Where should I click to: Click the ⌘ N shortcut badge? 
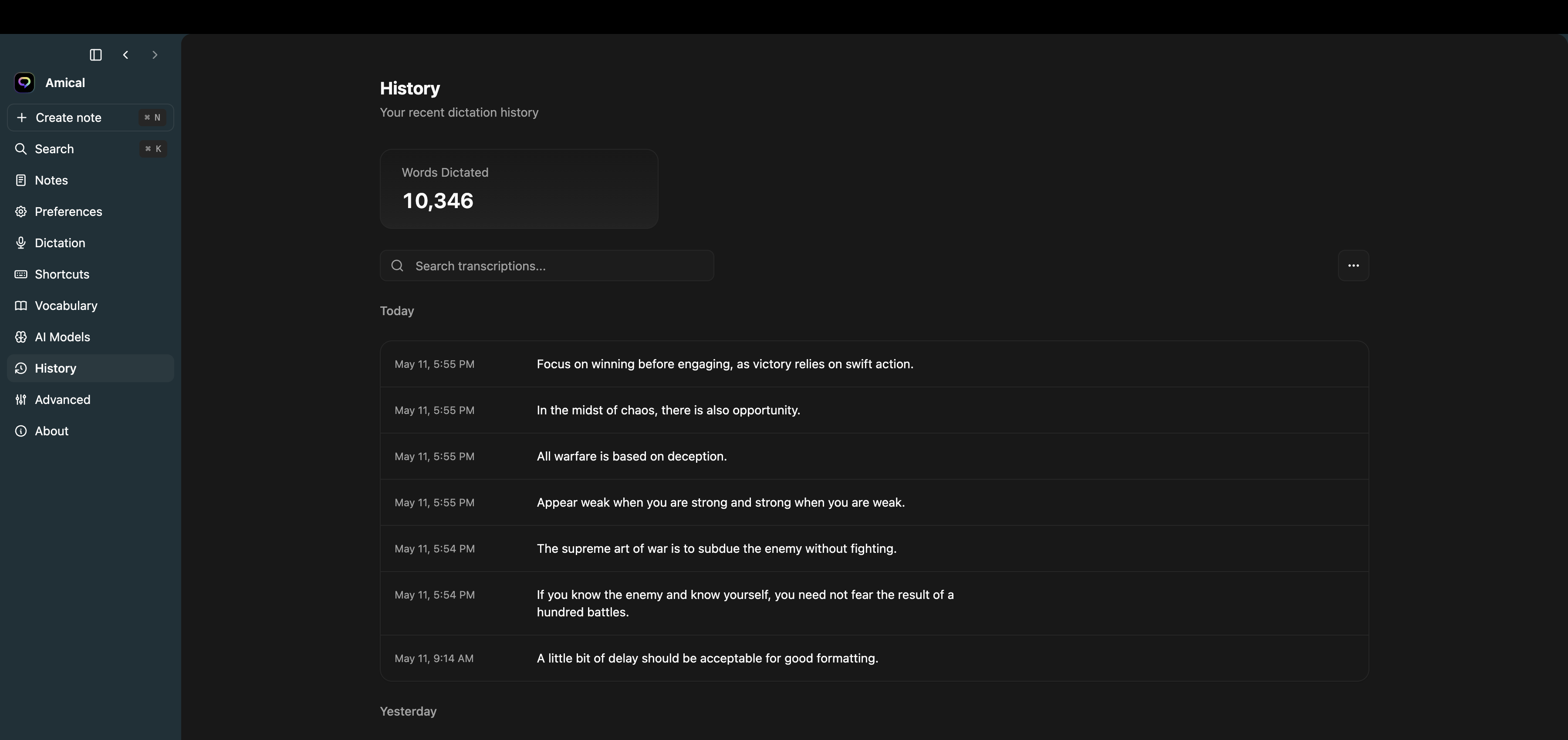coord(152,118)
